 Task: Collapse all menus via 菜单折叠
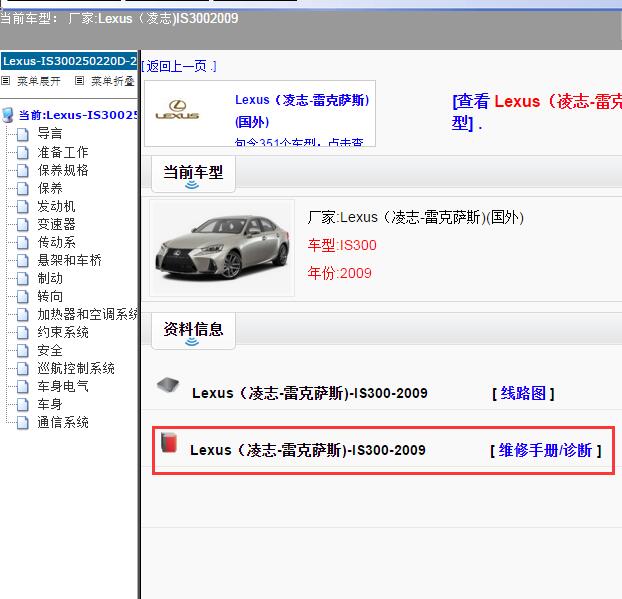click(x=113, y=81)
